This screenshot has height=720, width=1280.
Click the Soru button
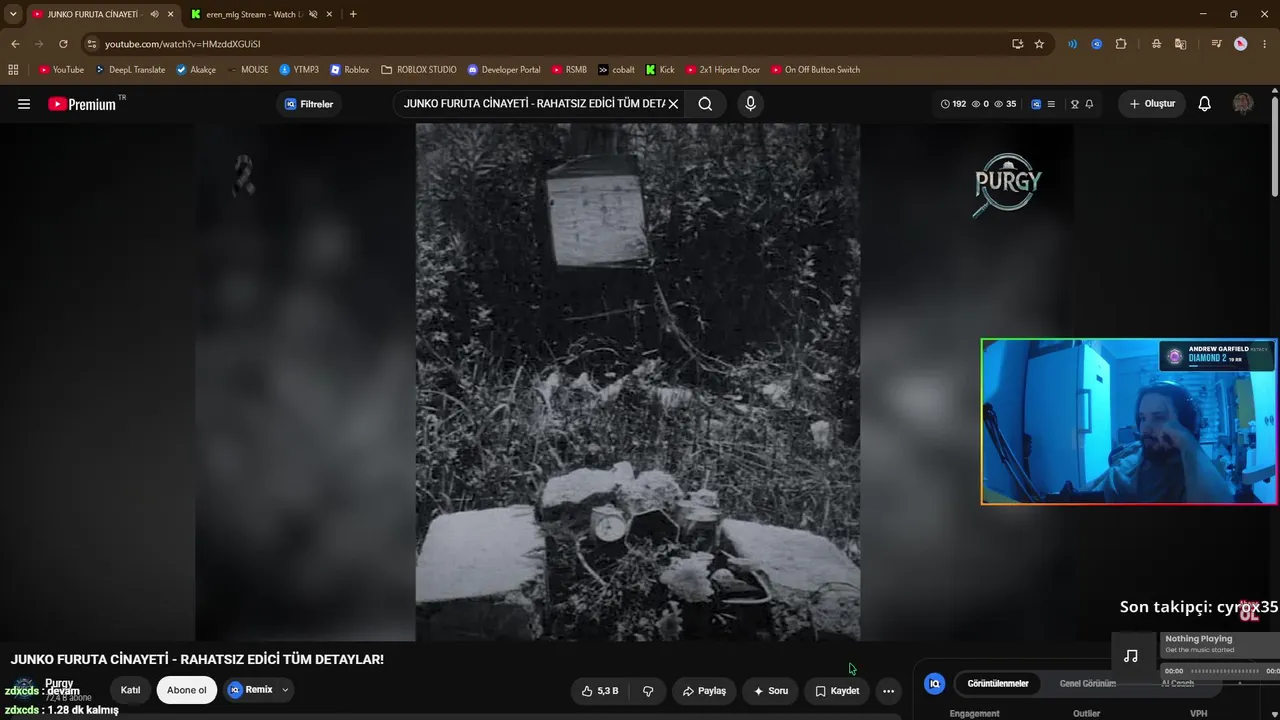pyautogui.click(x=770, y=691)
